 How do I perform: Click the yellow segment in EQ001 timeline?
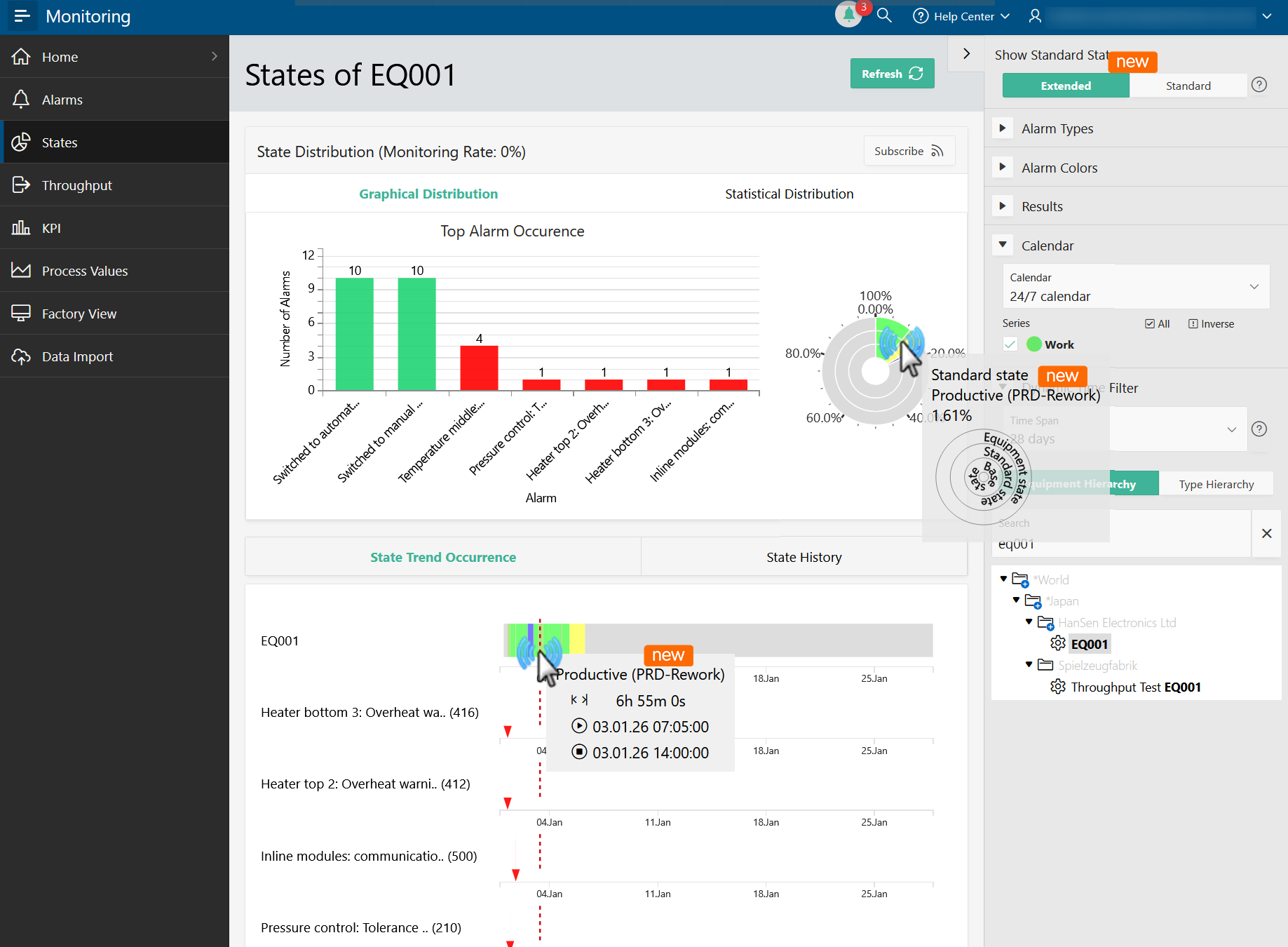577,640
